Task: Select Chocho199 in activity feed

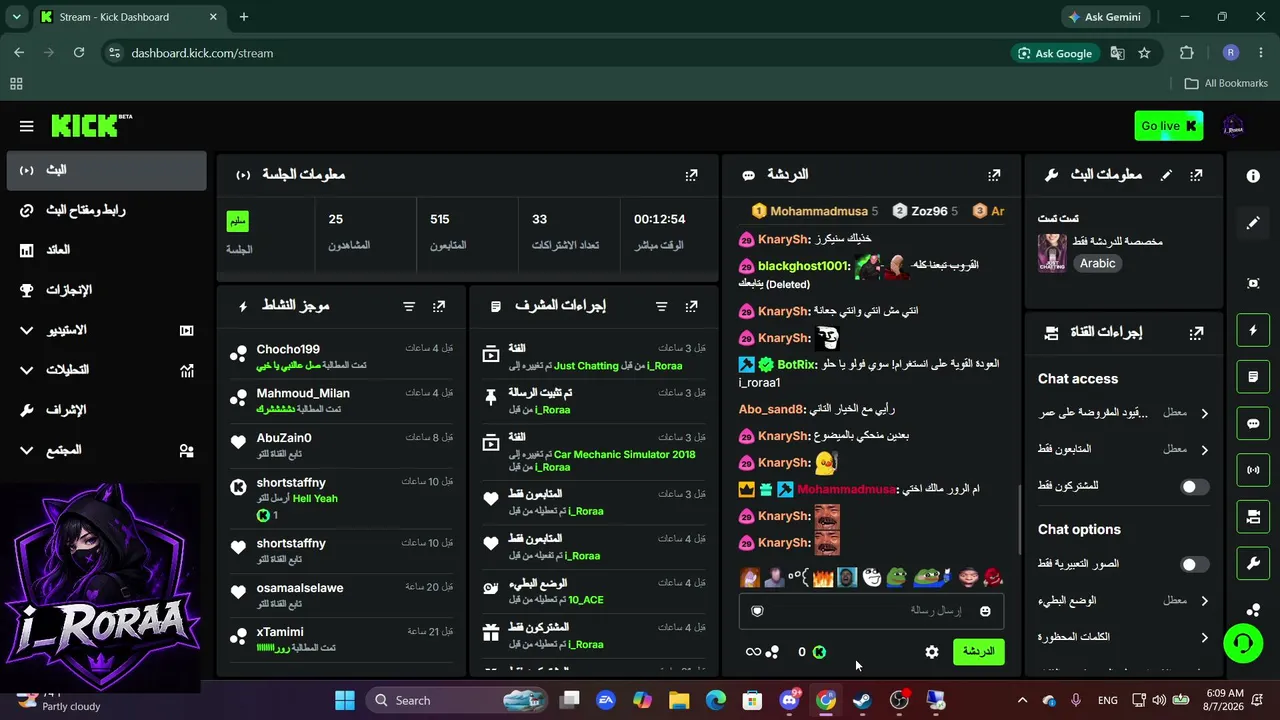Action: click(x=288, y=350)
